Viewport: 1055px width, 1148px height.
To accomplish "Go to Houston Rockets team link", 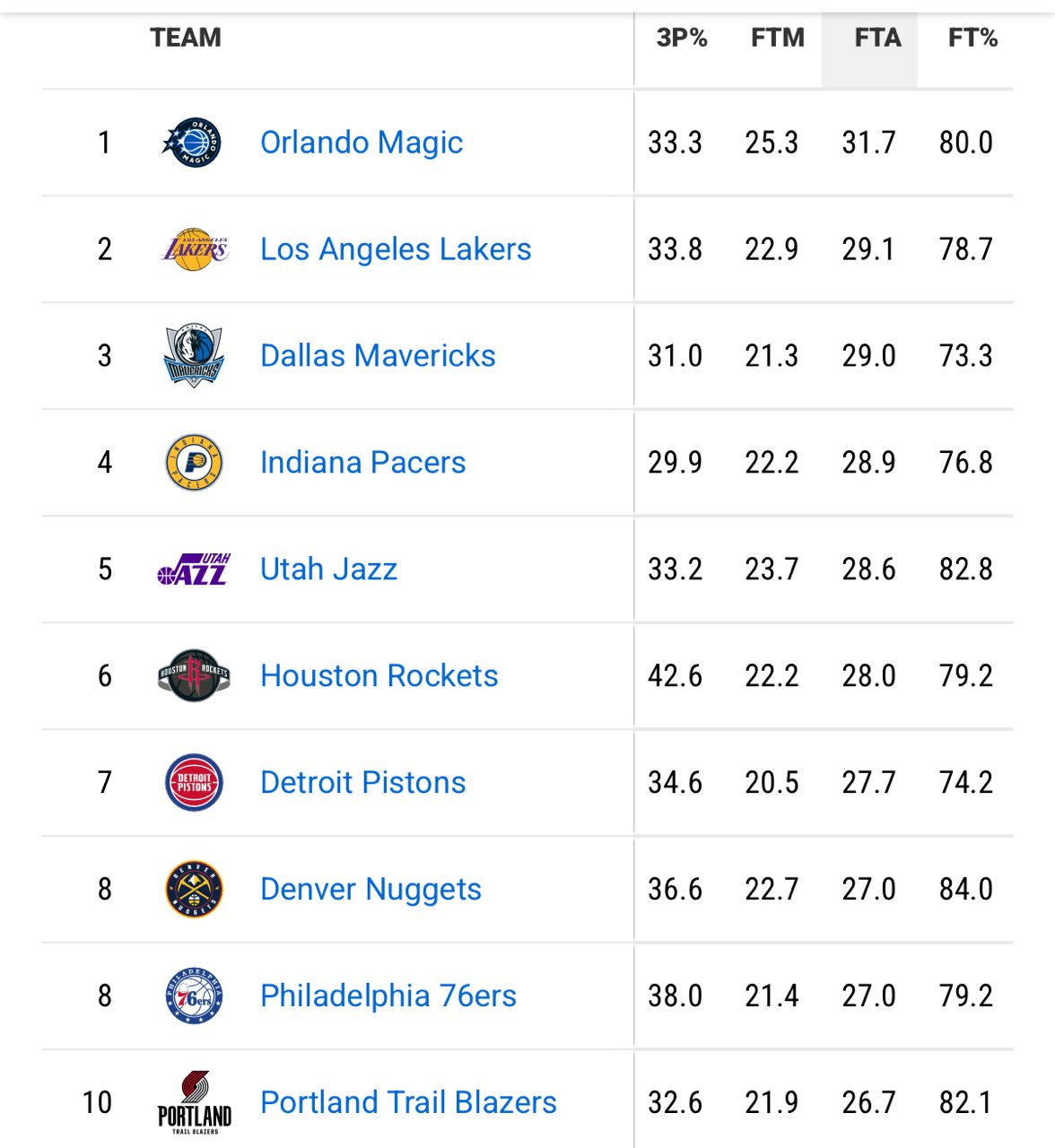I will [379, 675].
